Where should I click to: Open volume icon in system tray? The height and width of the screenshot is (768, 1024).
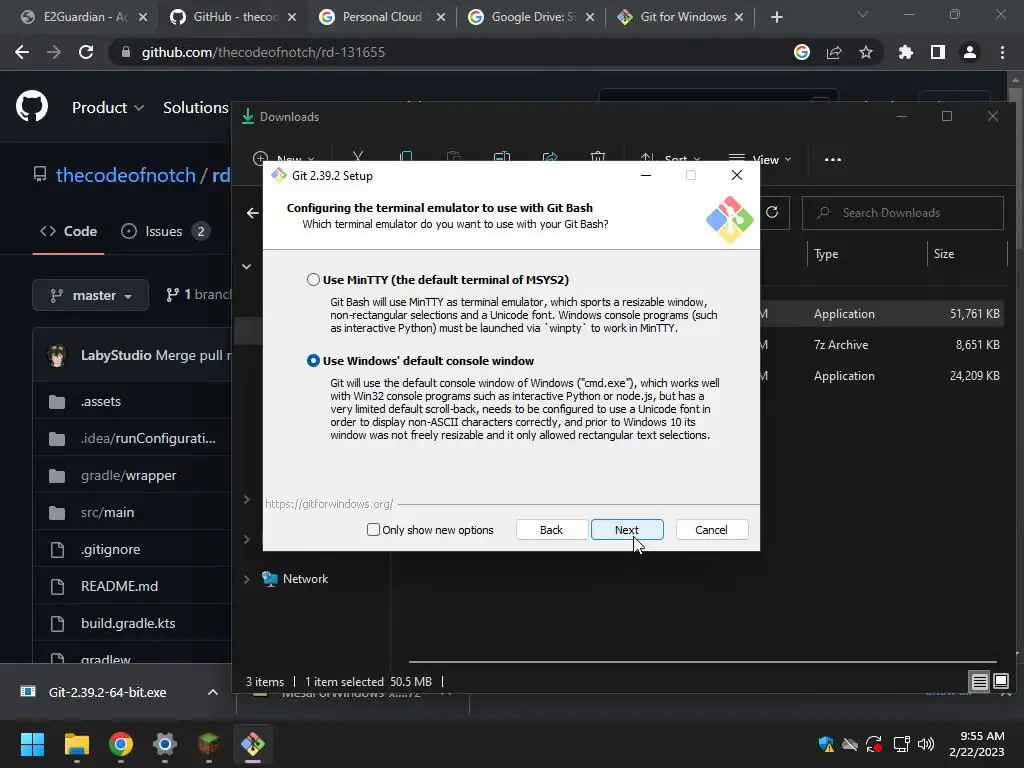(926, 744)
